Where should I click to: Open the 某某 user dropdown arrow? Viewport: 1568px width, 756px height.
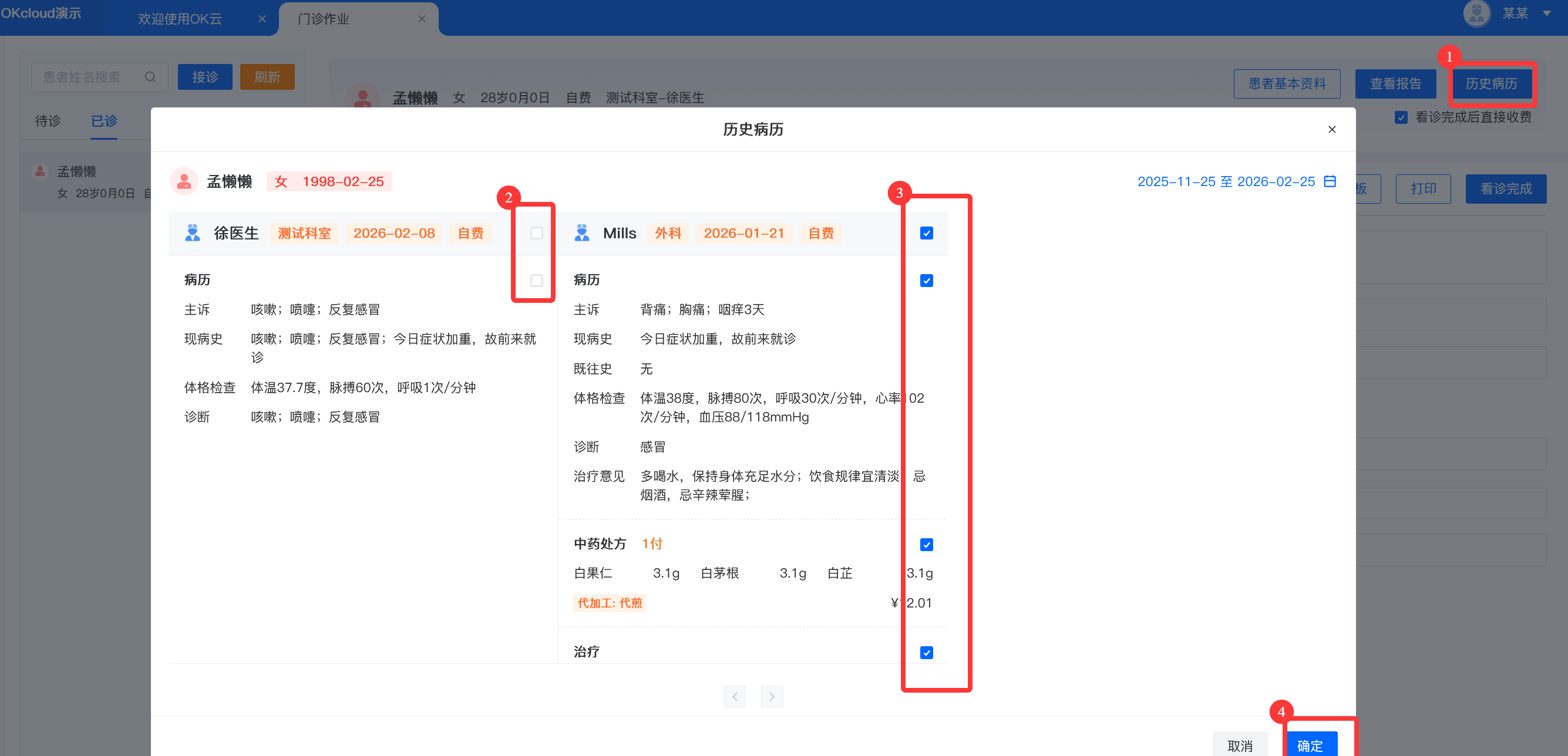pos(1546,14)
